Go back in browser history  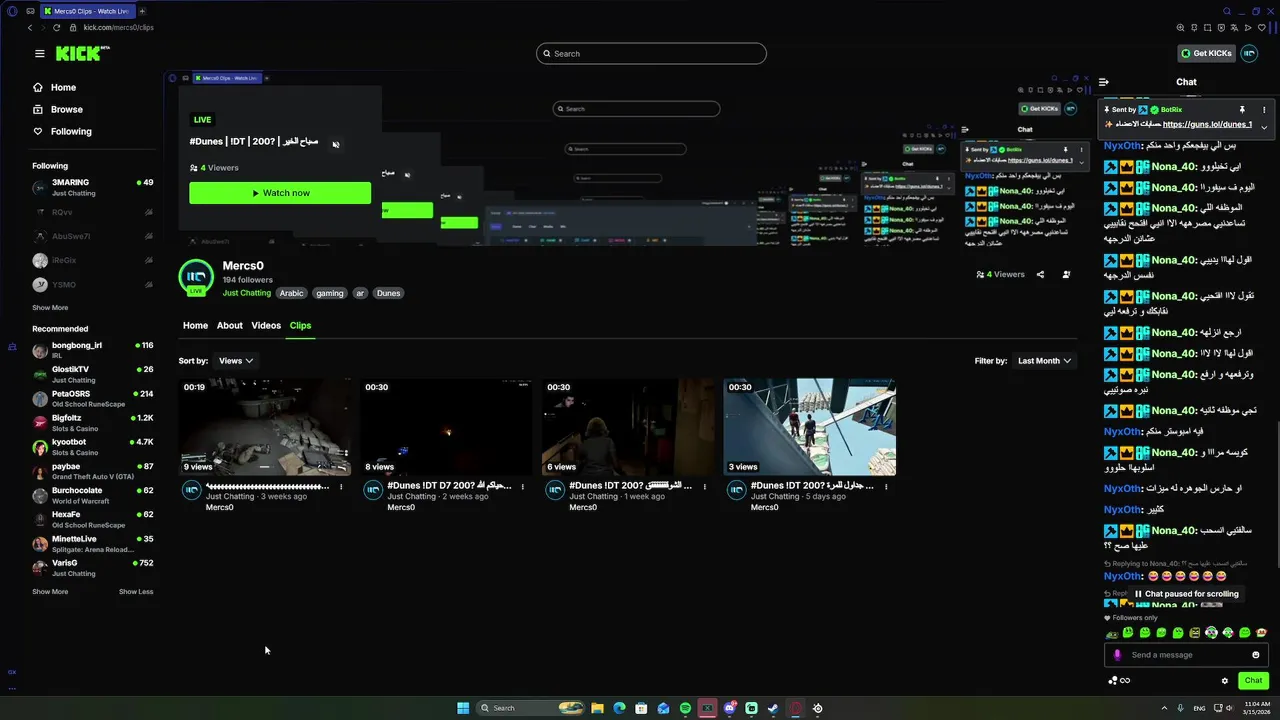pyautogui.click(x=30, y=28)
